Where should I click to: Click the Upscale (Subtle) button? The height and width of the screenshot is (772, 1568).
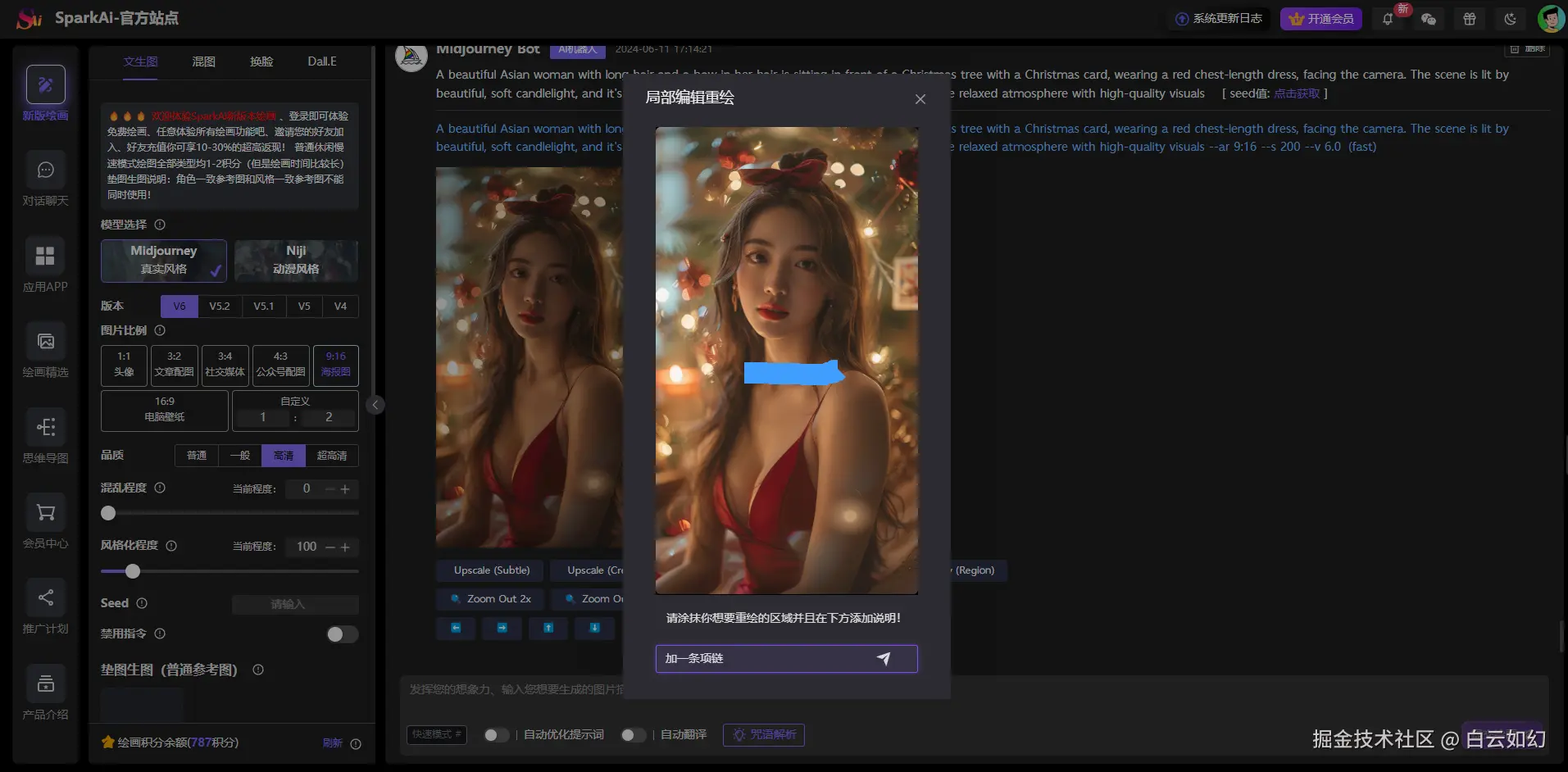[x=489, y=570]
